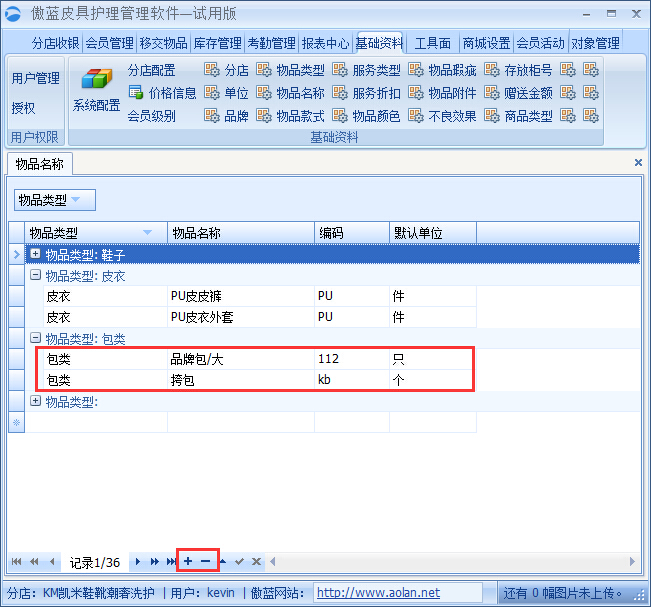This screenshot has width=651, height=607.
Task: Collapse the 物品类型: 包类 group
Action: 36,339
